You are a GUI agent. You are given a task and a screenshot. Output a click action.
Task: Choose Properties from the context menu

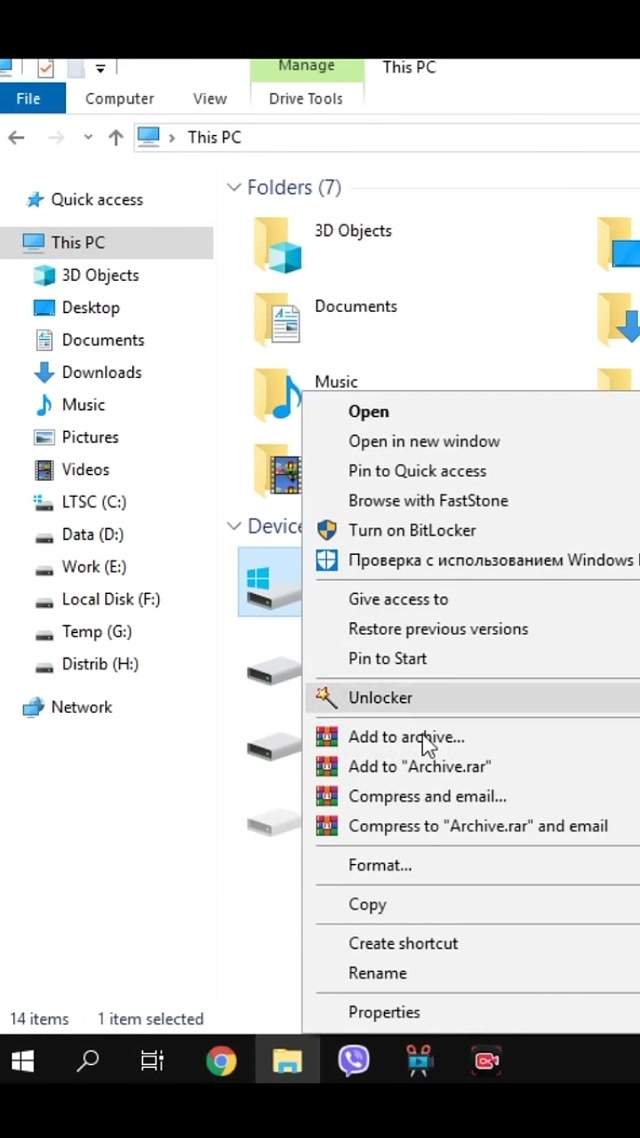click(384, 1012)
